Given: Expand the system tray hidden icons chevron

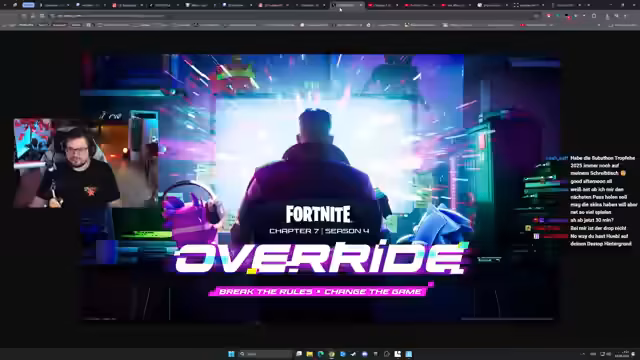Looking at the screenshot, I should coord(582,354).
